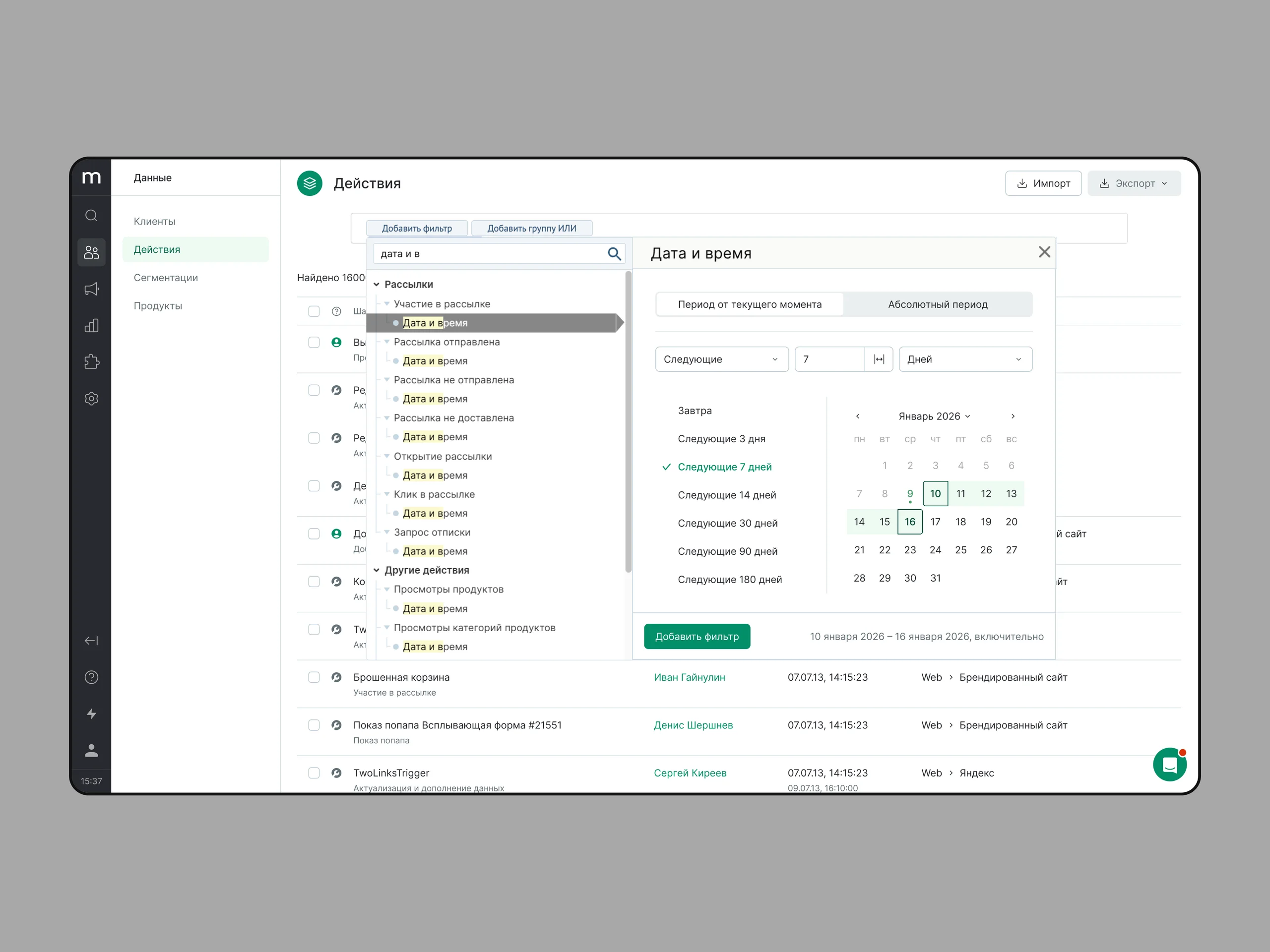Click the lightning bolt icon in sidebar

click(x=91, y=714)
